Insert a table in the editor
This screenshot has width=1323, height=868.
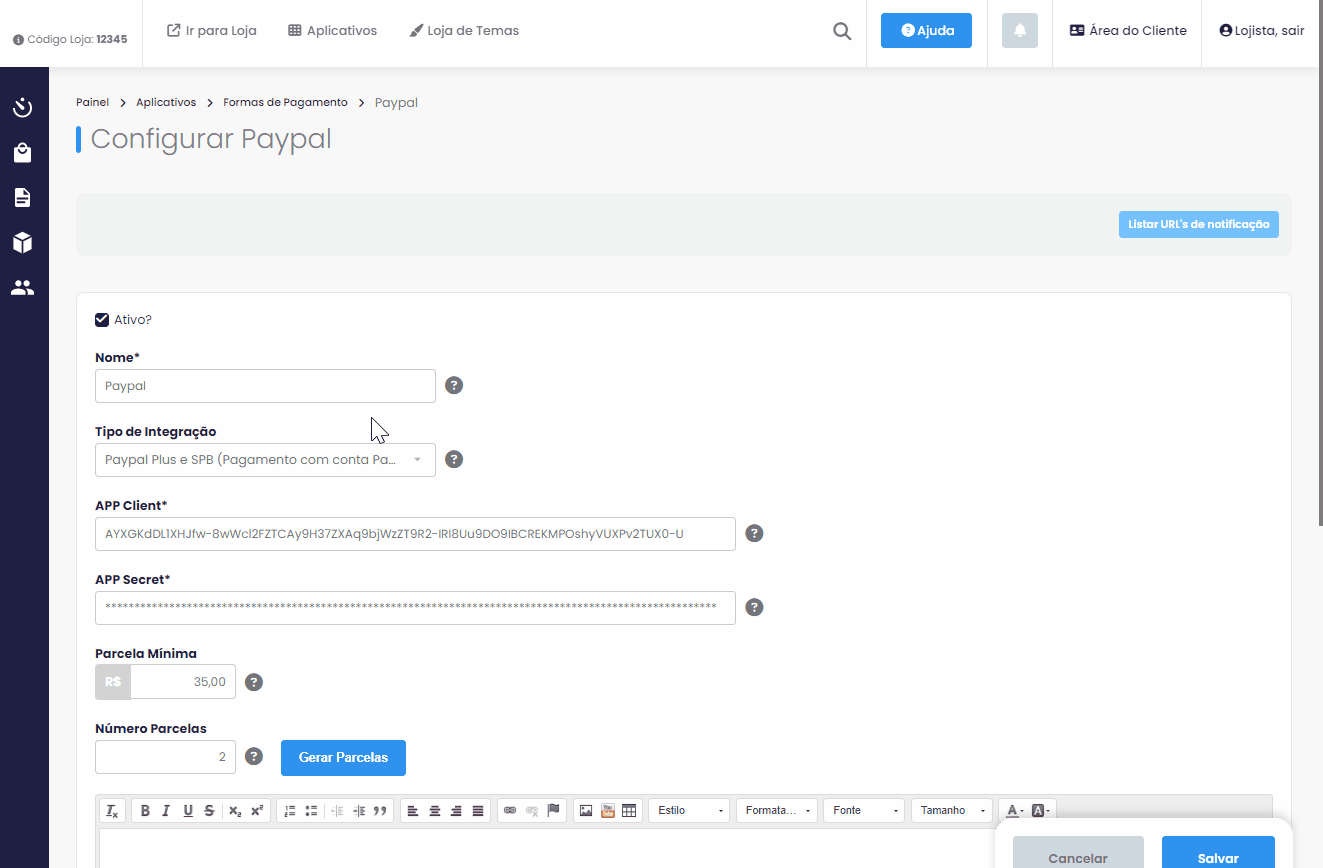pyautogui.click(x=629, y=810)
